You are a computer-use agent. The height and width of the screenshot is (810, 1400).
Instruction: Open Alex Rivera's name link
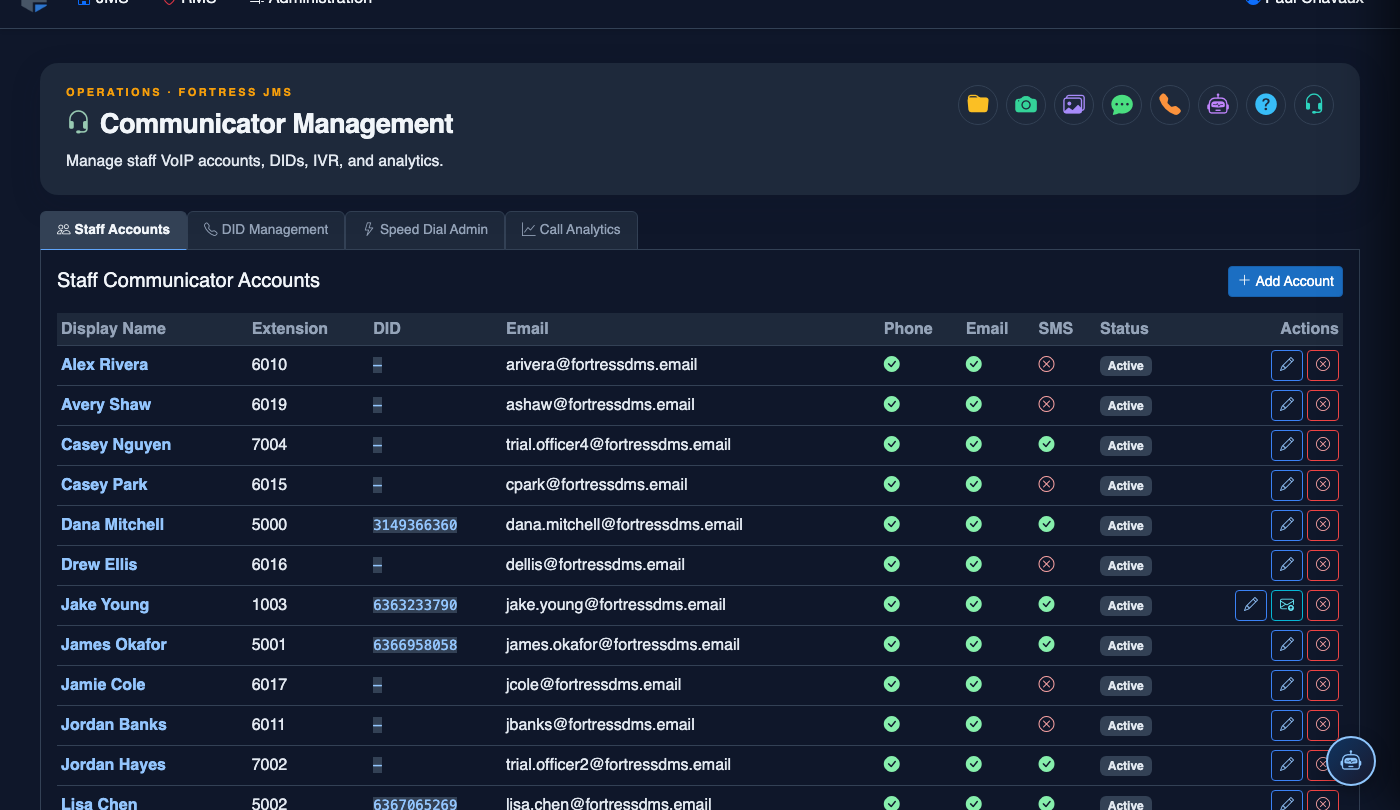104,365
